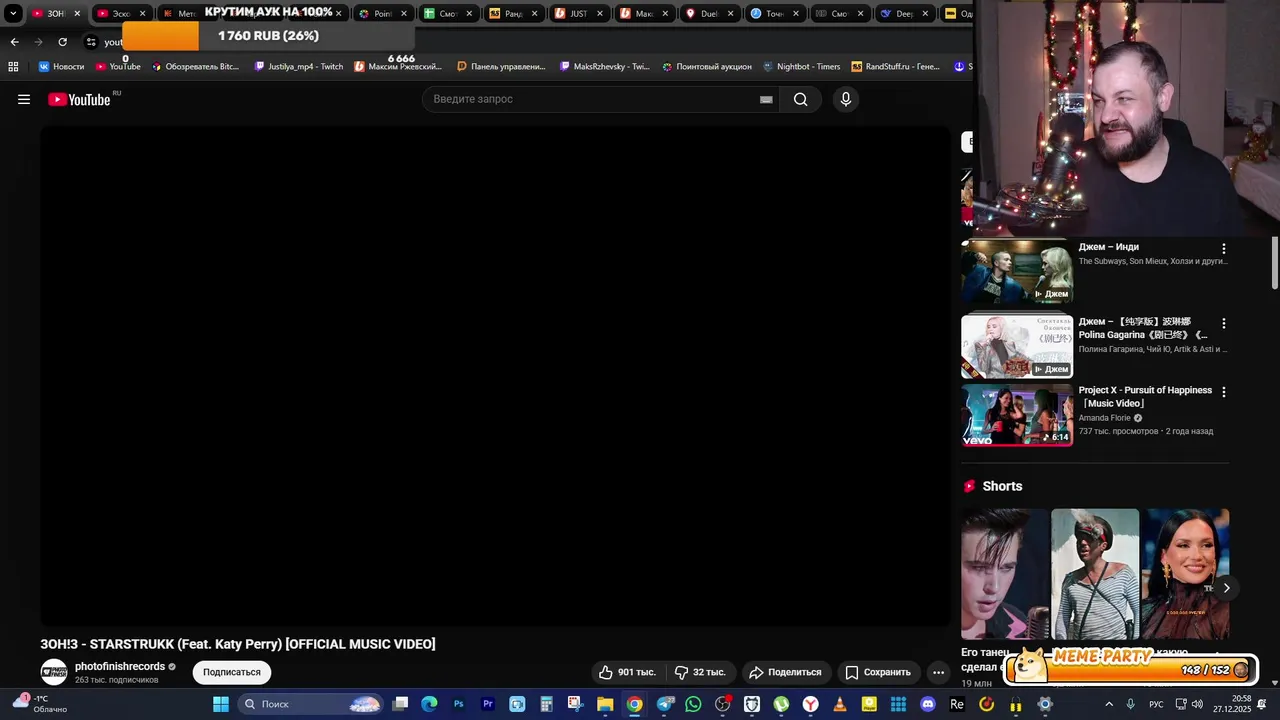Close the active '3OH!3' tab
Screen dimensions: 1280x720
click(x=77, y=14)
